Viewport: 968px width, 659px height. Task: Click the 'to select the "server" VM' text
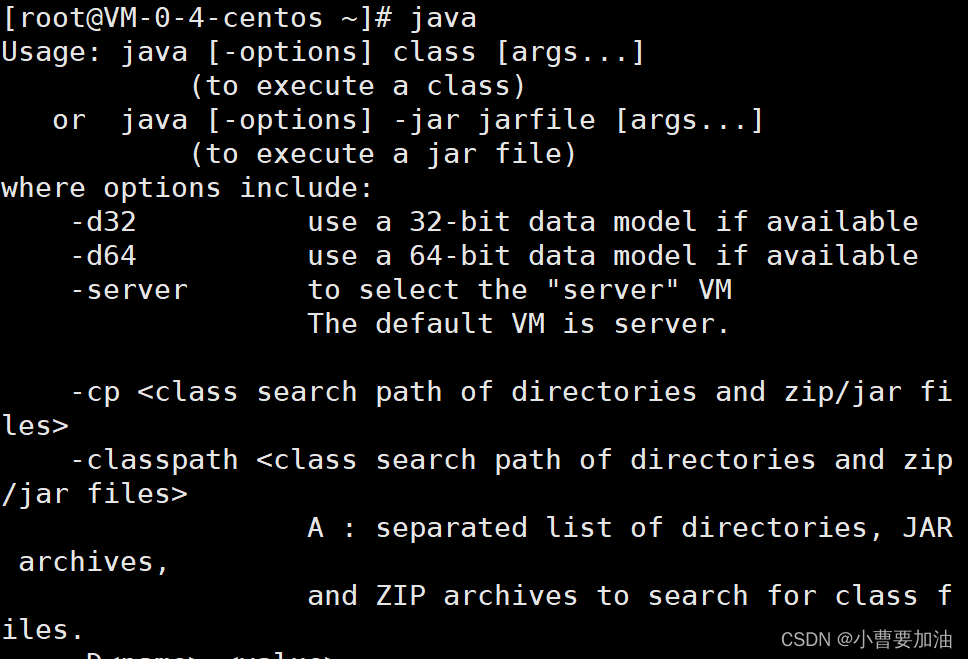(520, 290)
